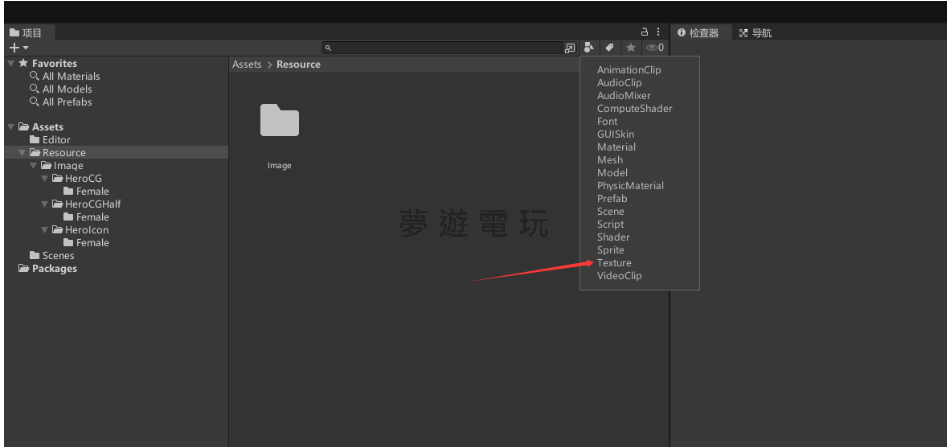Select All Prefabs under Favorites
This screenshot has width=947, height=447.
click(x=66, y=102)
